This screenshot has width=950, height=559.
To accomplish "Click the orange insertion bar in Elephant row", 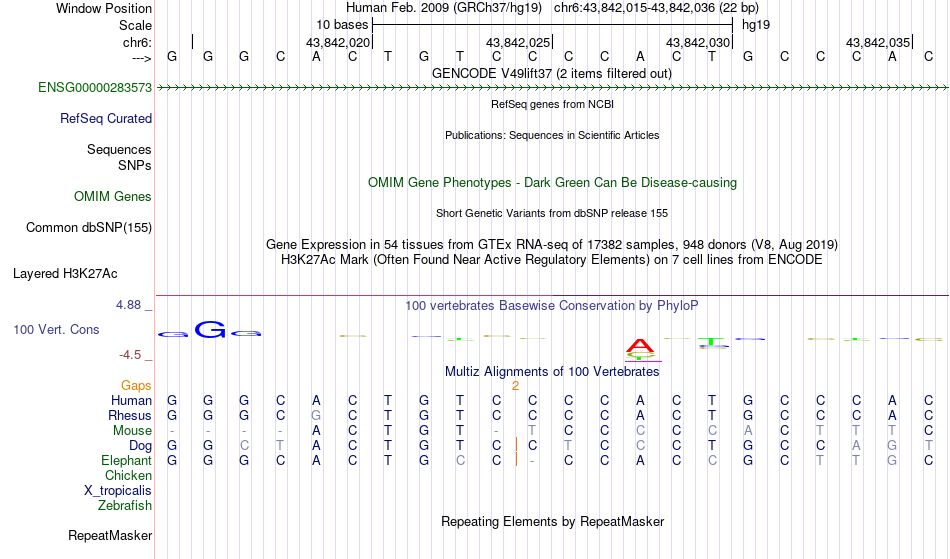I will [x=516, y=460].
